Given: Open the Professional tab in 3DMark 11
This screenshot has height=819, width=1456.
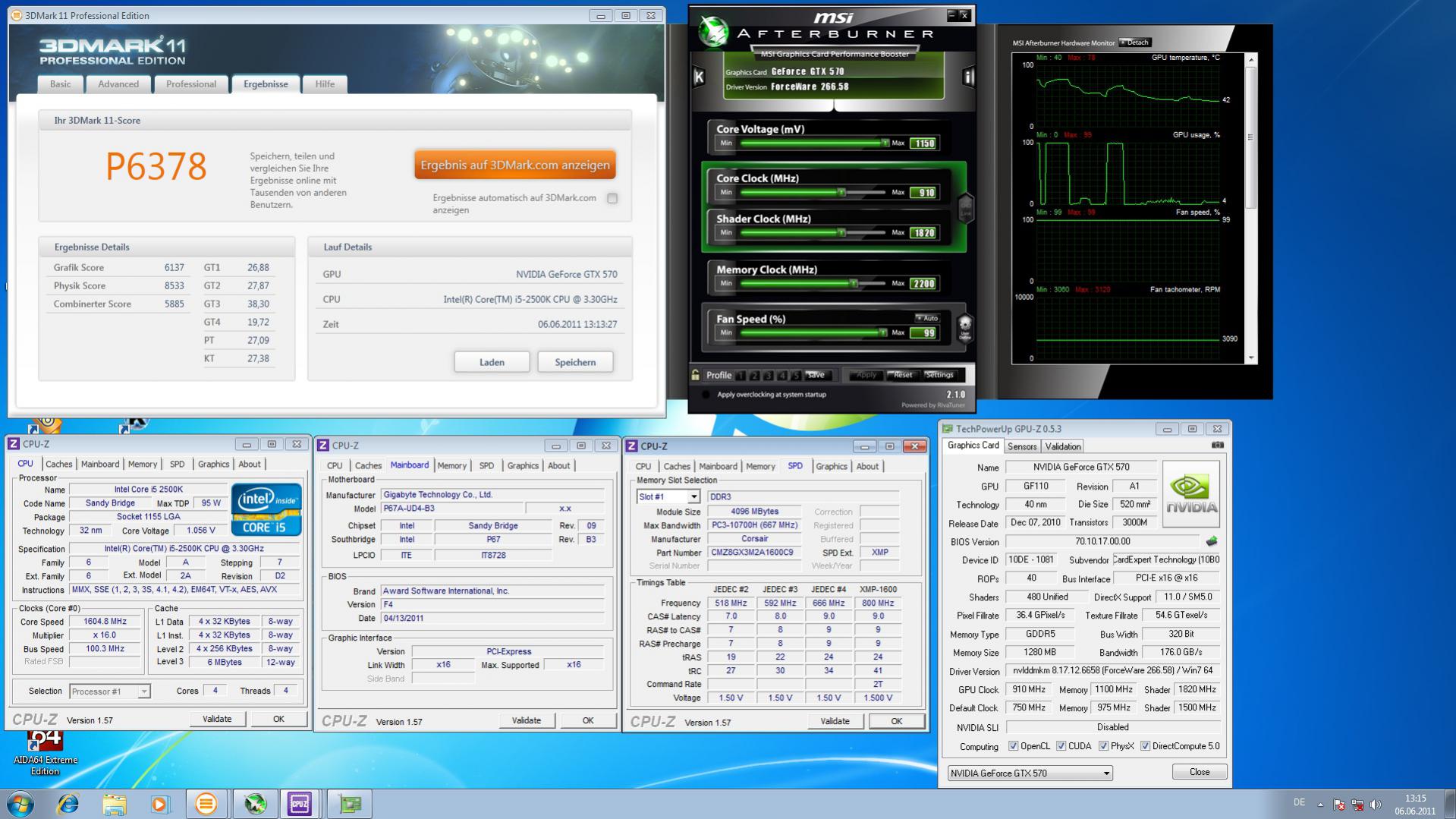Looking at the screenshot, I should pyautogui.click(x=191, y=84).
